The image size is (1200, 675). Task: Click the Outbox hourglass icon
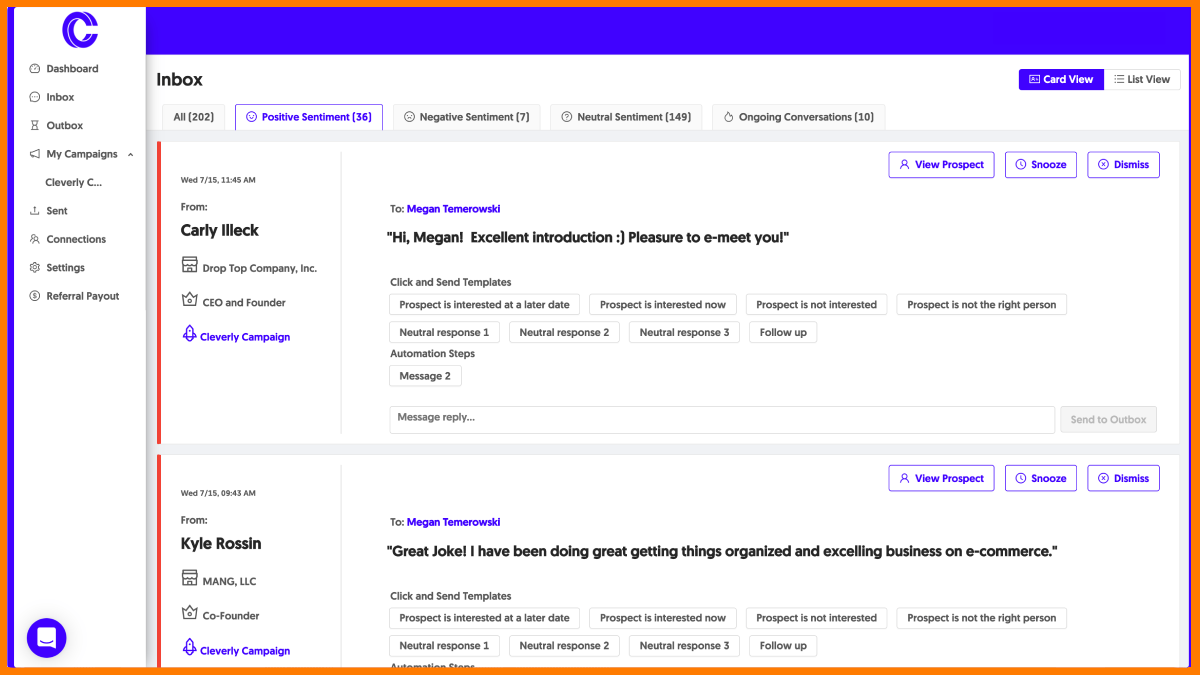[35, 126]
